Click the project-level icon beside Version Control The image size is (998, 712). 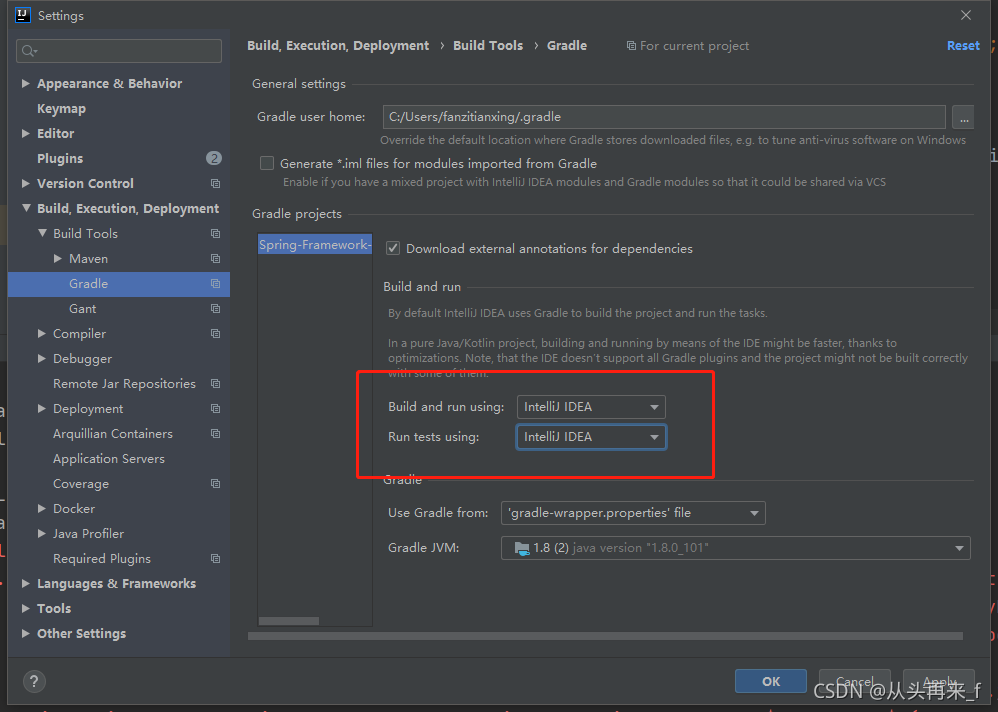pyautogui.click(x=216, y=183)
